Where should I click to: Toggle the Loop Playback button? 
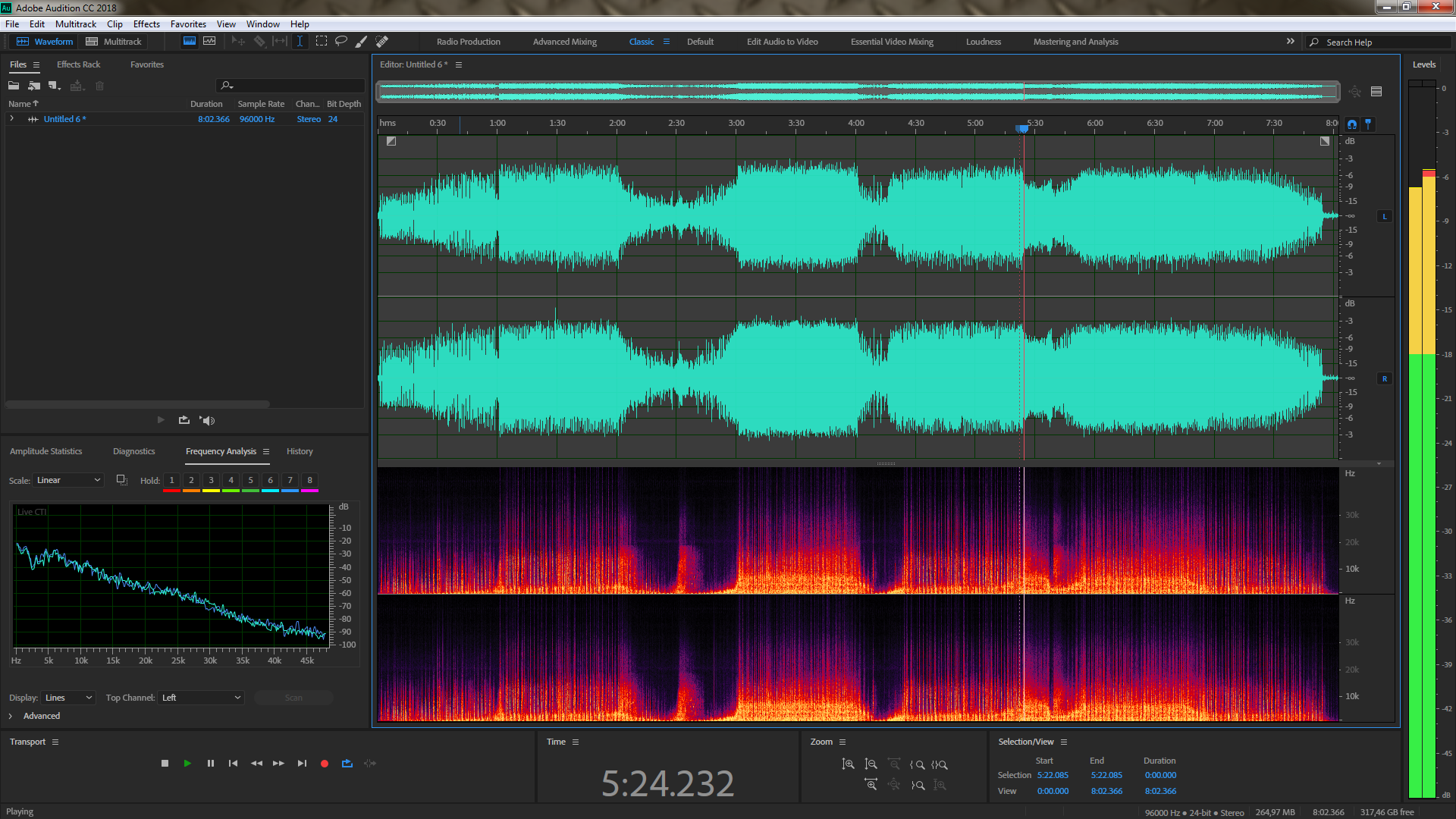[x=347, y=764]
